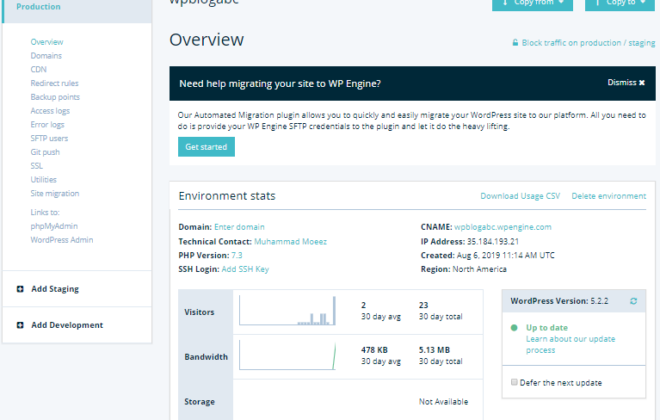Click Add Development label

click(x=67, y=325)
